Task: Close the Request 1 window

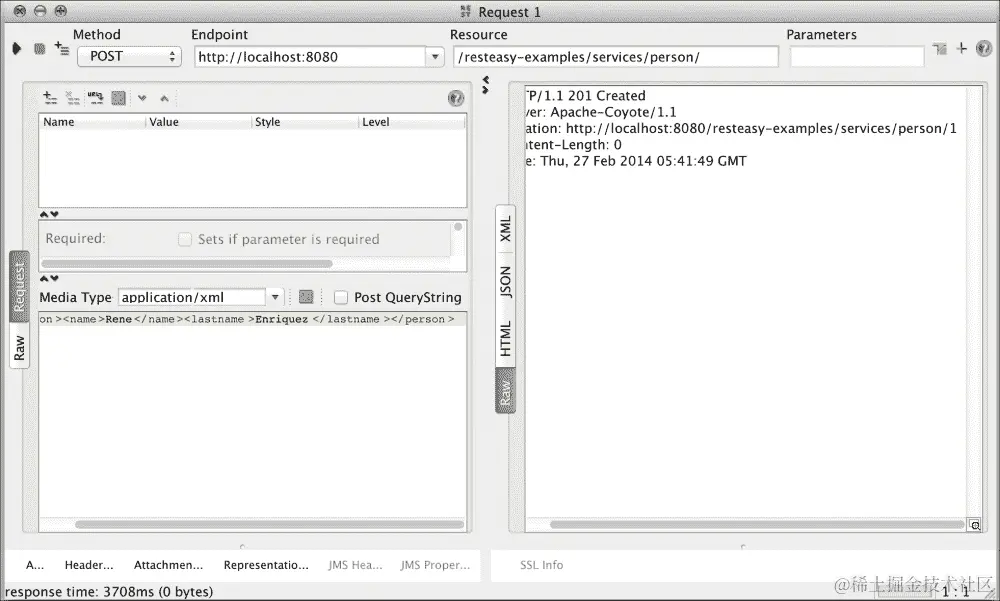Action: [x=20, y=11]
